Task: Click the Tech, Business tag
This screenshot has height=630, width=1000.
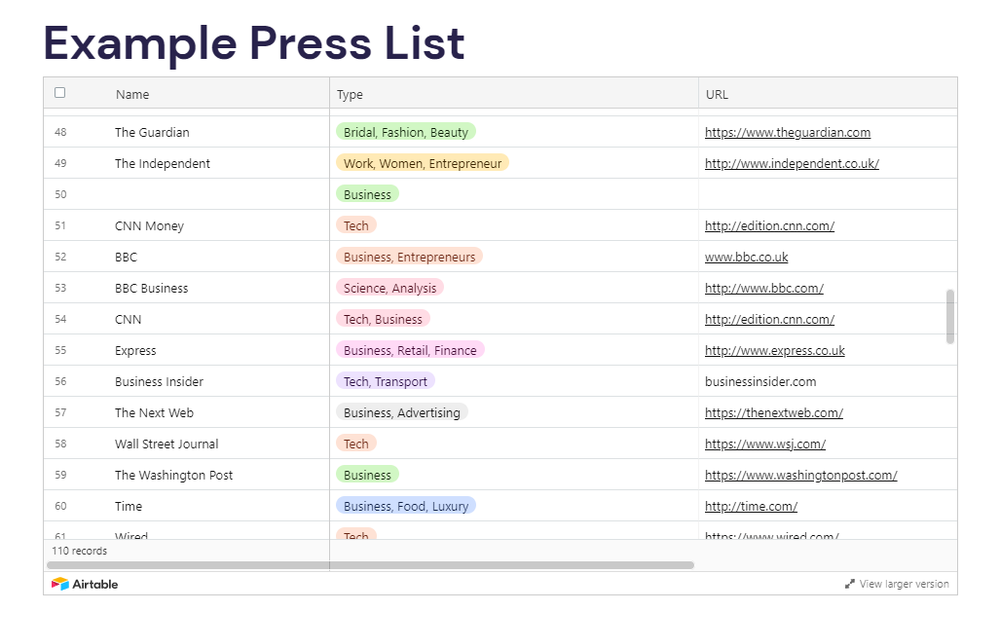Action: pyautogui.click(x=383, y=319)
